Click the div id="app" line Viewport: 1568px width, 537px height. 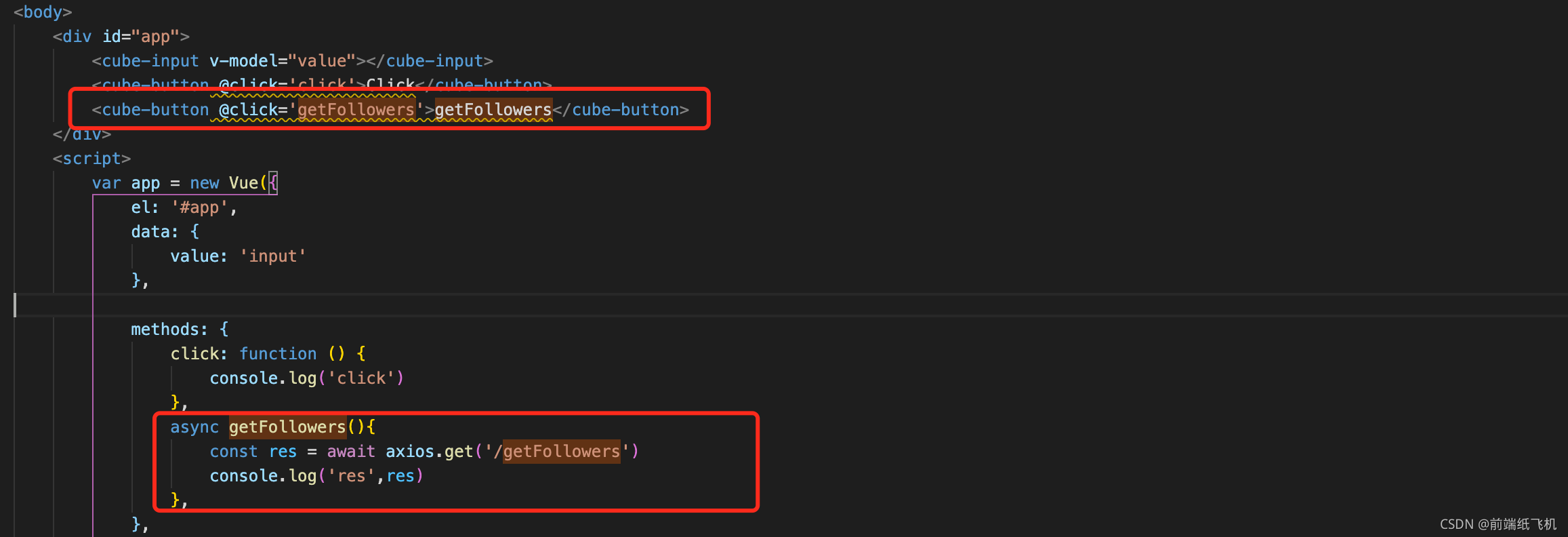121,37
